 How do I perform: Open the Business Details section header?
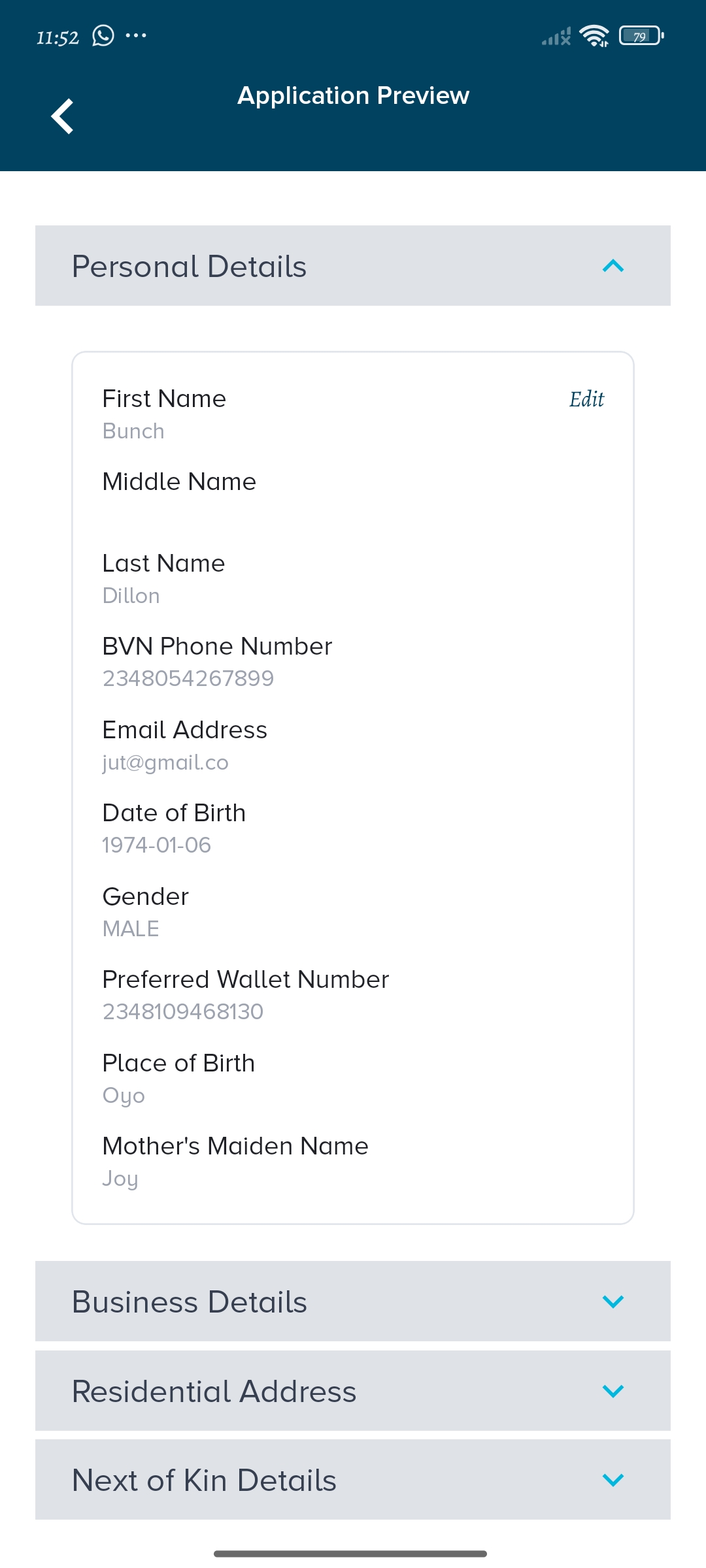190,1302
